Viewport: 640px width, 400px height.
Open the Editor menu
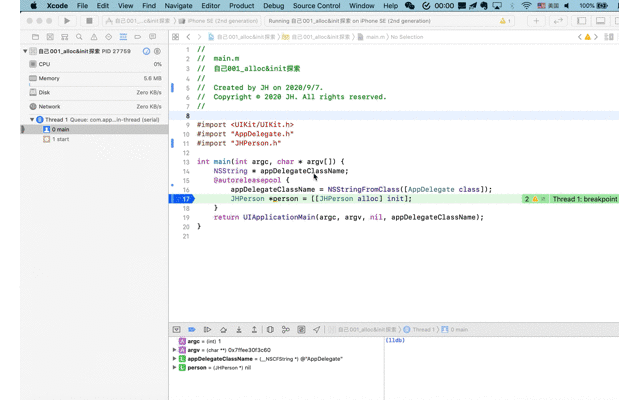pos(211,6)
